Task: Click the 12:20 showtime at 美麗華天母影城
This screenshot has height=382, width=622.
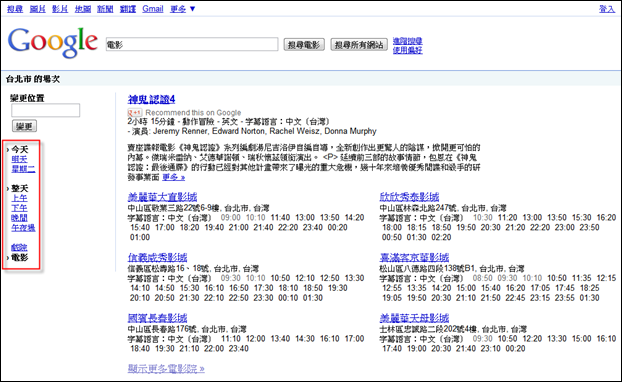Action: [532, 339]
